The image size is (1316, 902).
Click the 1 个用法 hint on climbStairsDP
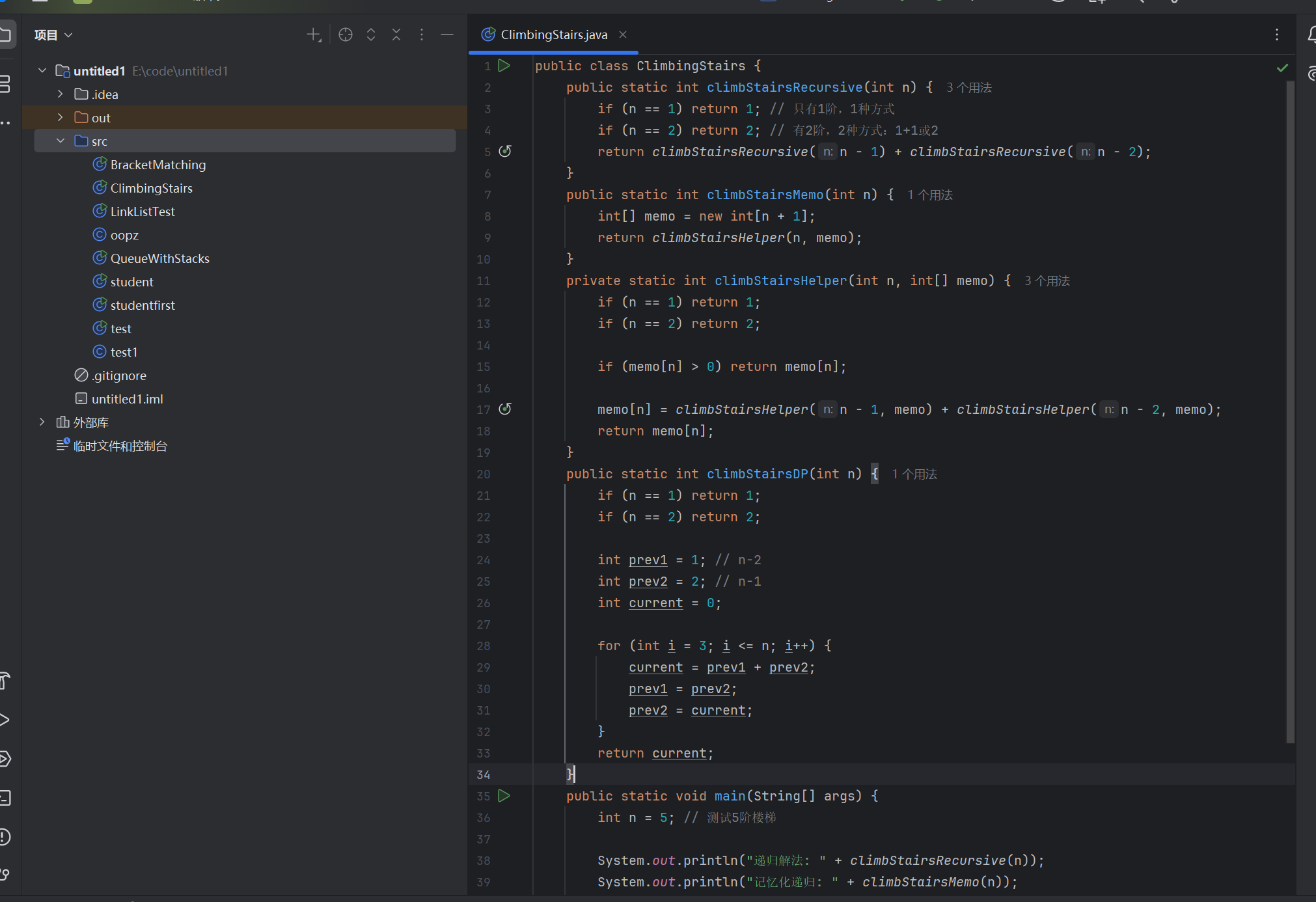coord(914,474)
